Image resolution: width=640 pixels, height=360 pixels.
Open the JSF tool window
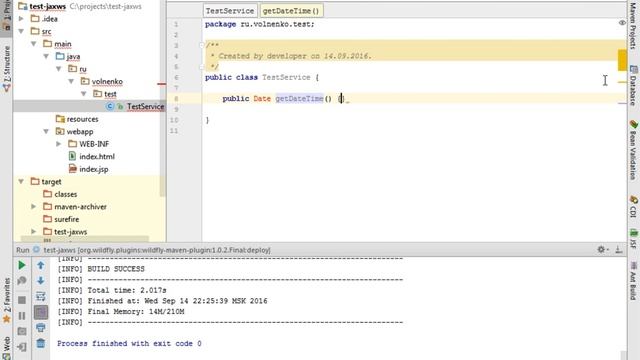tap(633, 239)
